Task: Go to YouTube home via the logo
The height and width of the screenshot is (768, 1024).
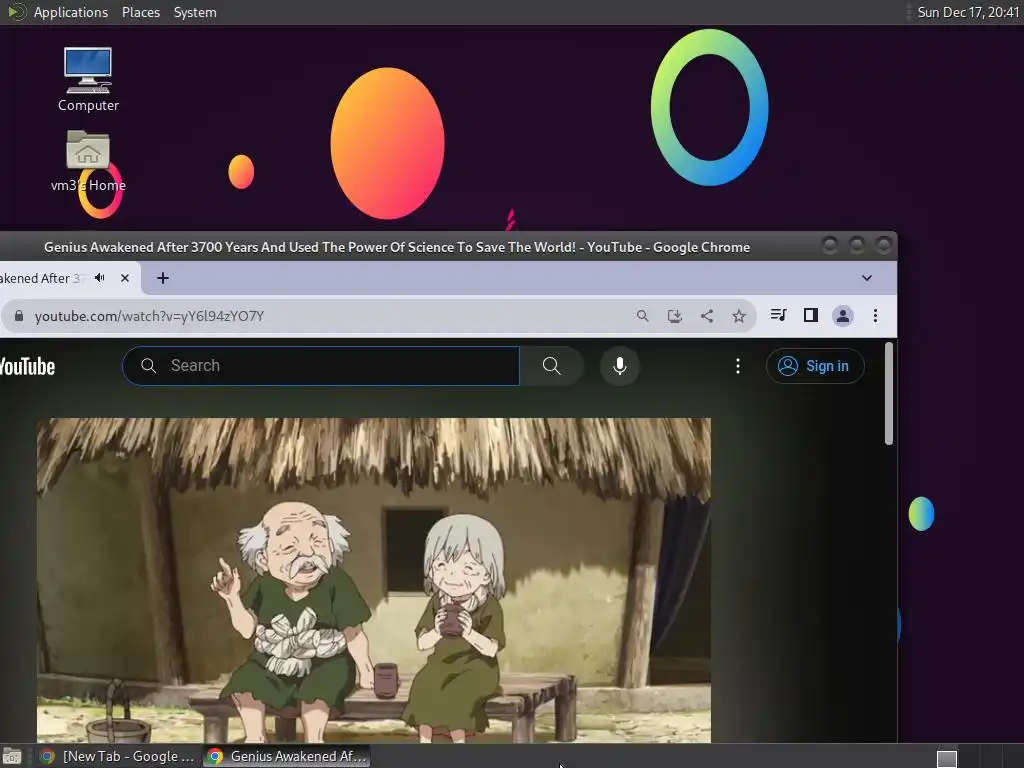Action: pyautogui.click(x=27, y=366)
